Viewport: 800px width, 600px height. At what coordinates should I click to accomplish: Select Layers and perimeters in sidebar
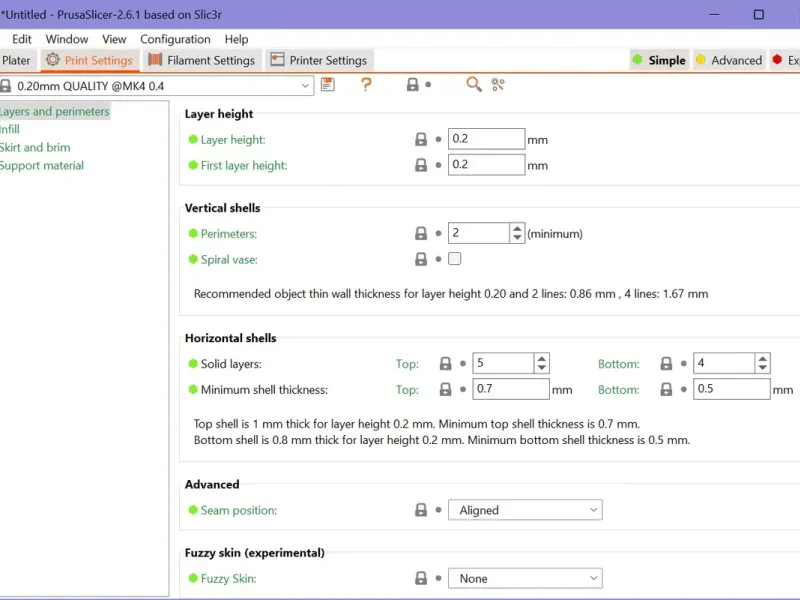(54, 111)
